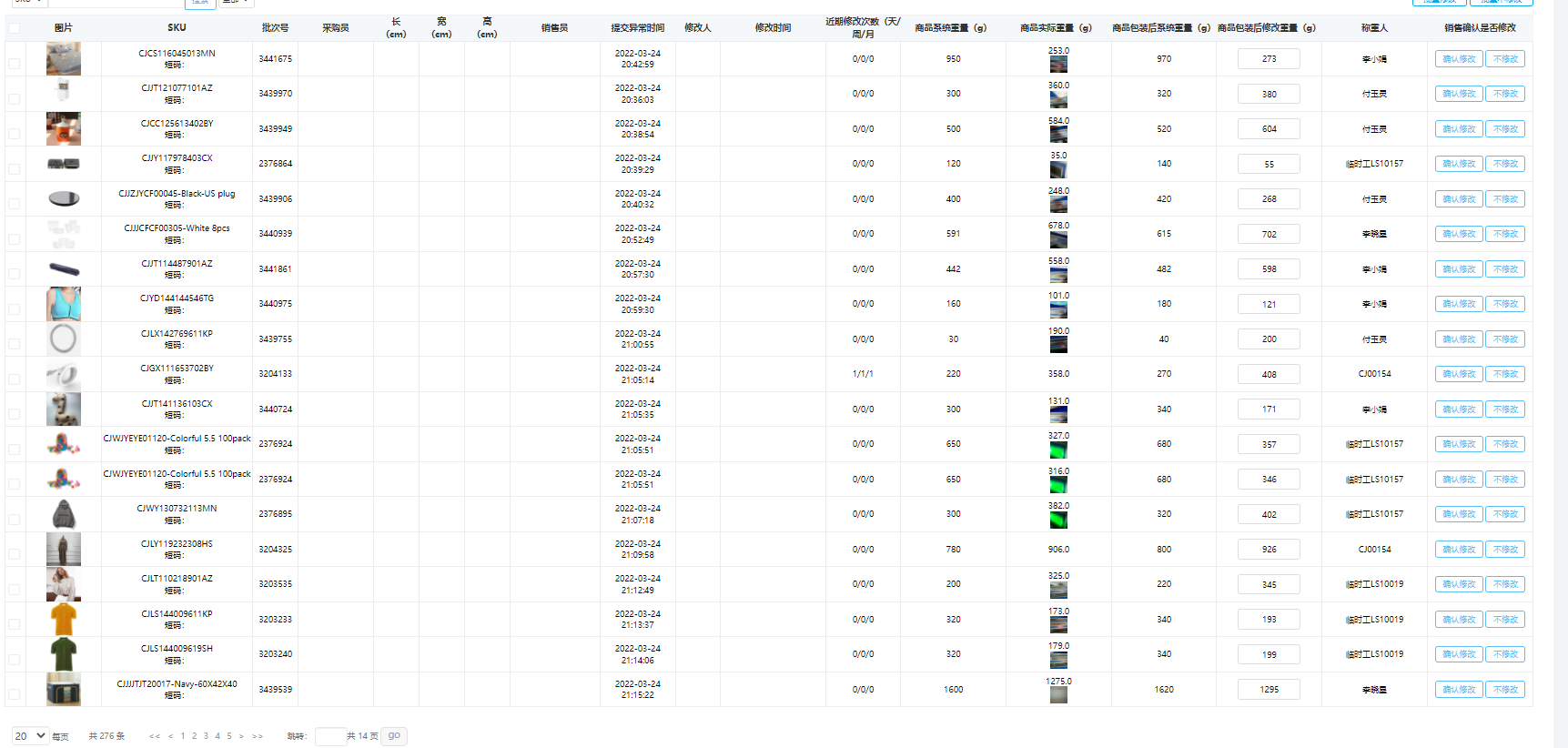Toggle the select-all checkbox in table header
The height and width of the screenshot is (748, 1568).
pos(14,28)
